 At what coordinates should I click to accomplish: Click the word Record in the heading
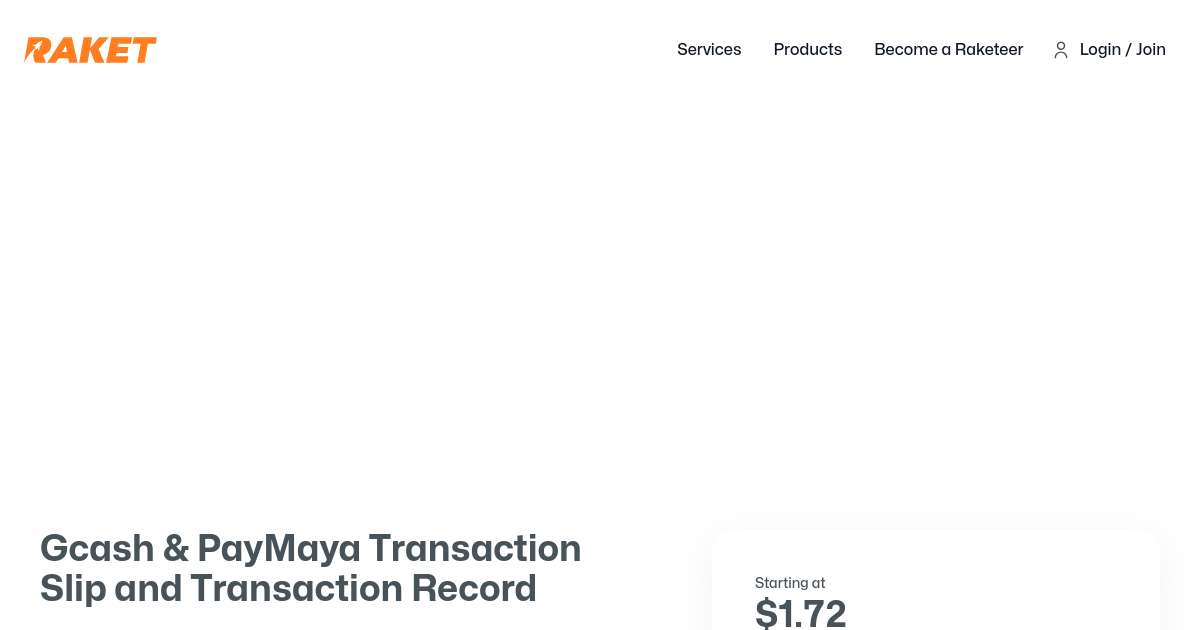pyautogui.click(x=474, y=589)
